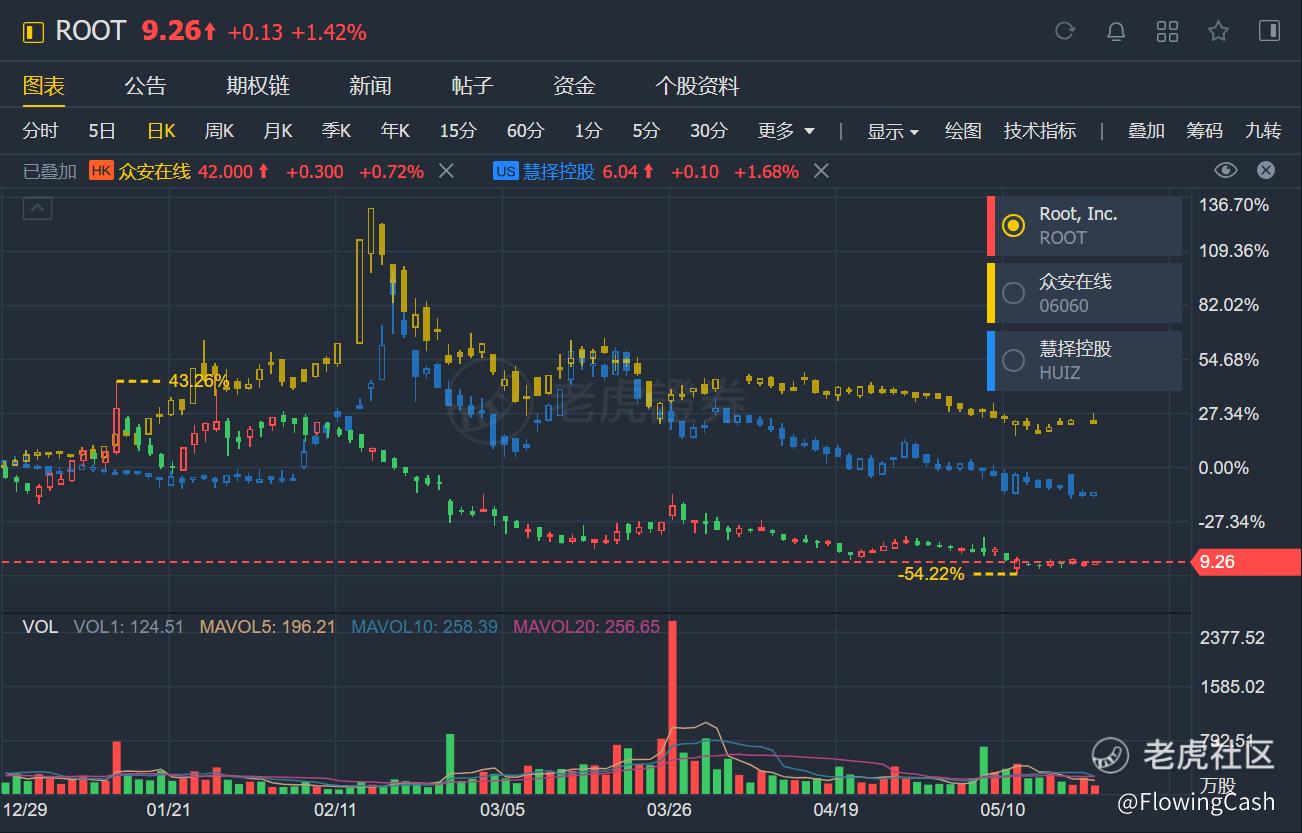Viewport: 1302px width, 833px height.
Task: Expand 更多 periods dropdown
Action: [786, 131]
